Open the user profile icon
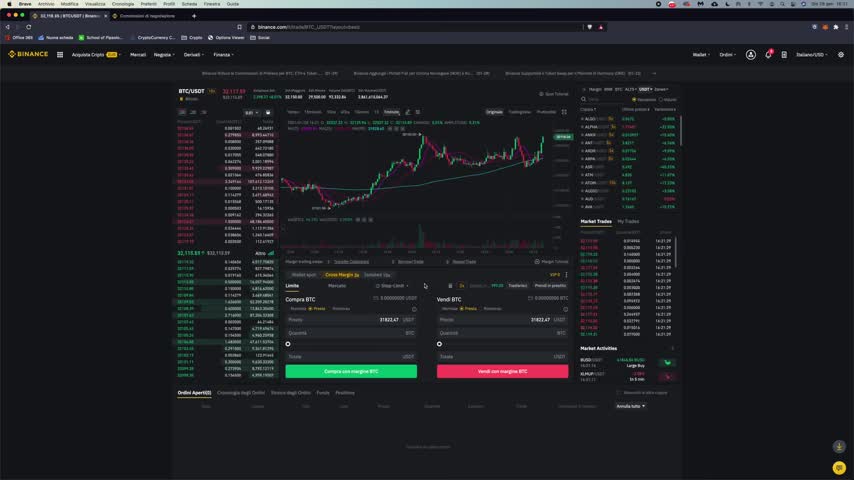 751,54
